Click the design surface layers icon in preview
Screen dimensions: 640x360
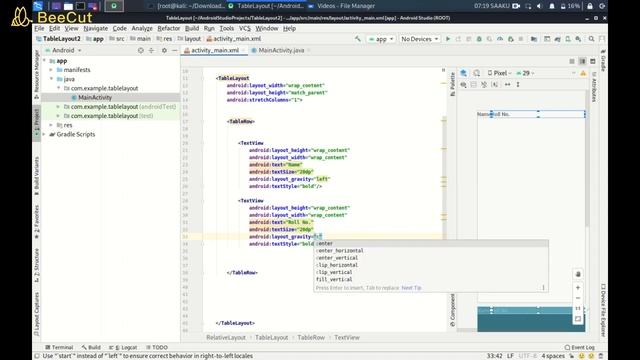pos(464,73)
